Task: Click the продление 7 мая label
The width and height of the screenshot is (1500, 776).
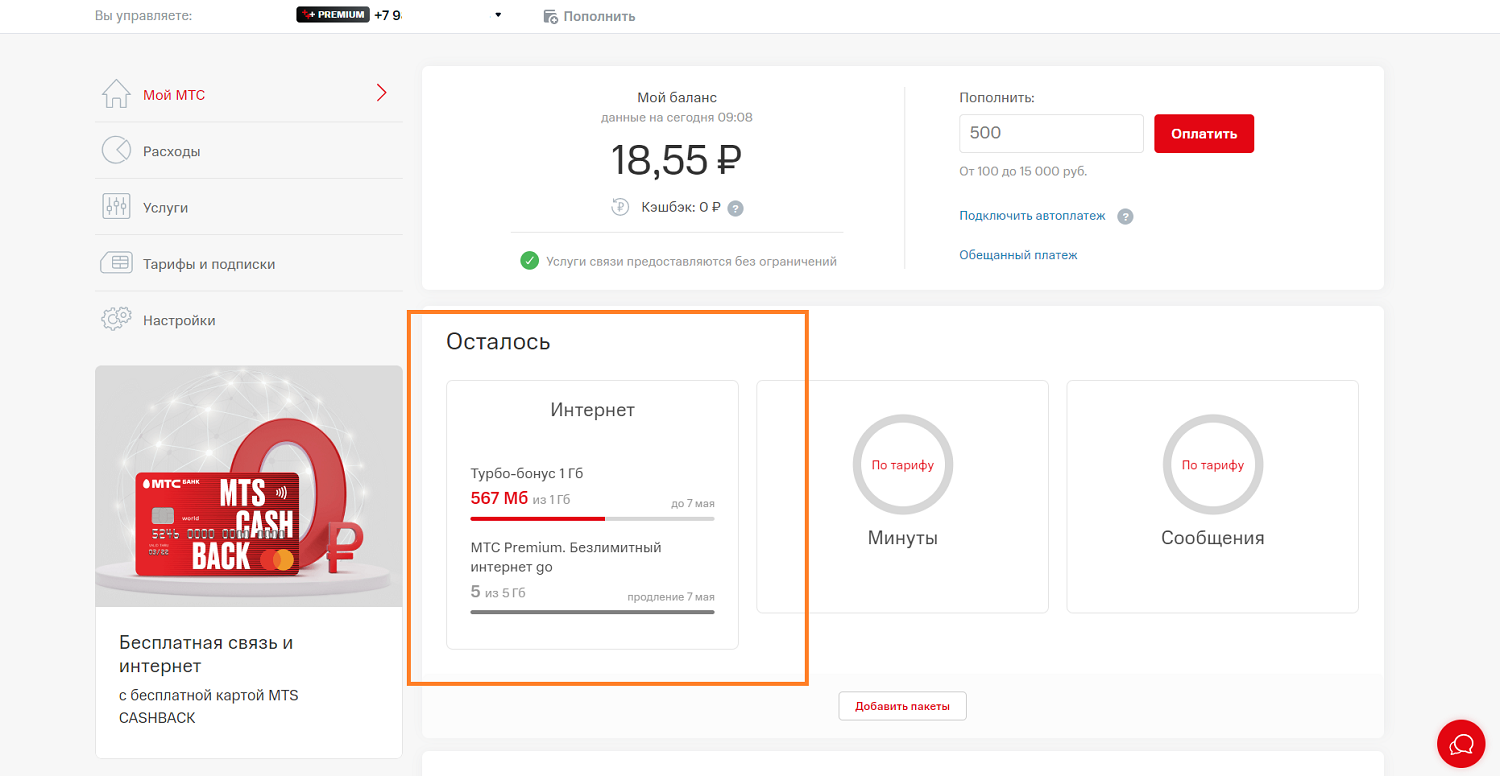Action: pyautogui.click(x=671, y=597)
